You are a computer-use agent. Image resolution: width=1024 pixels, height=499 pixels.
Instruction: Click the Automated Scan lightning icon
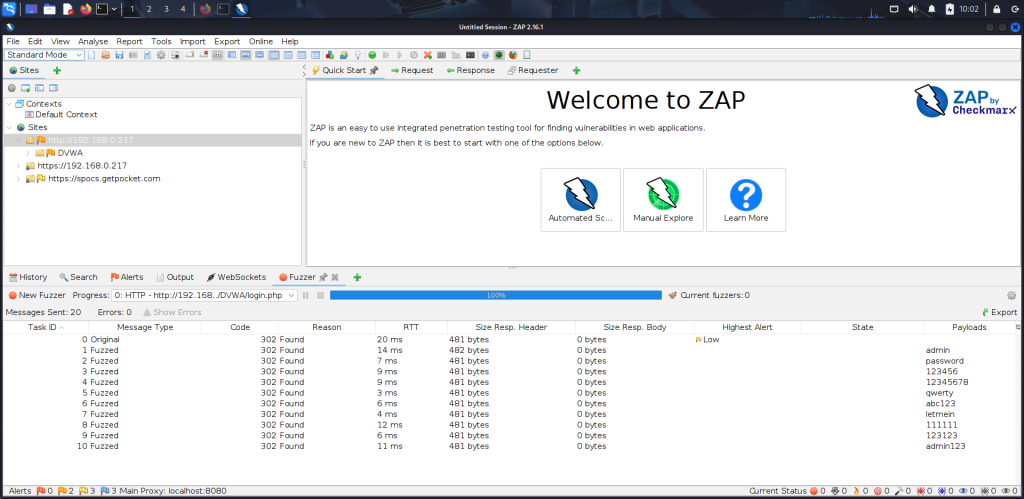(581, 193)
